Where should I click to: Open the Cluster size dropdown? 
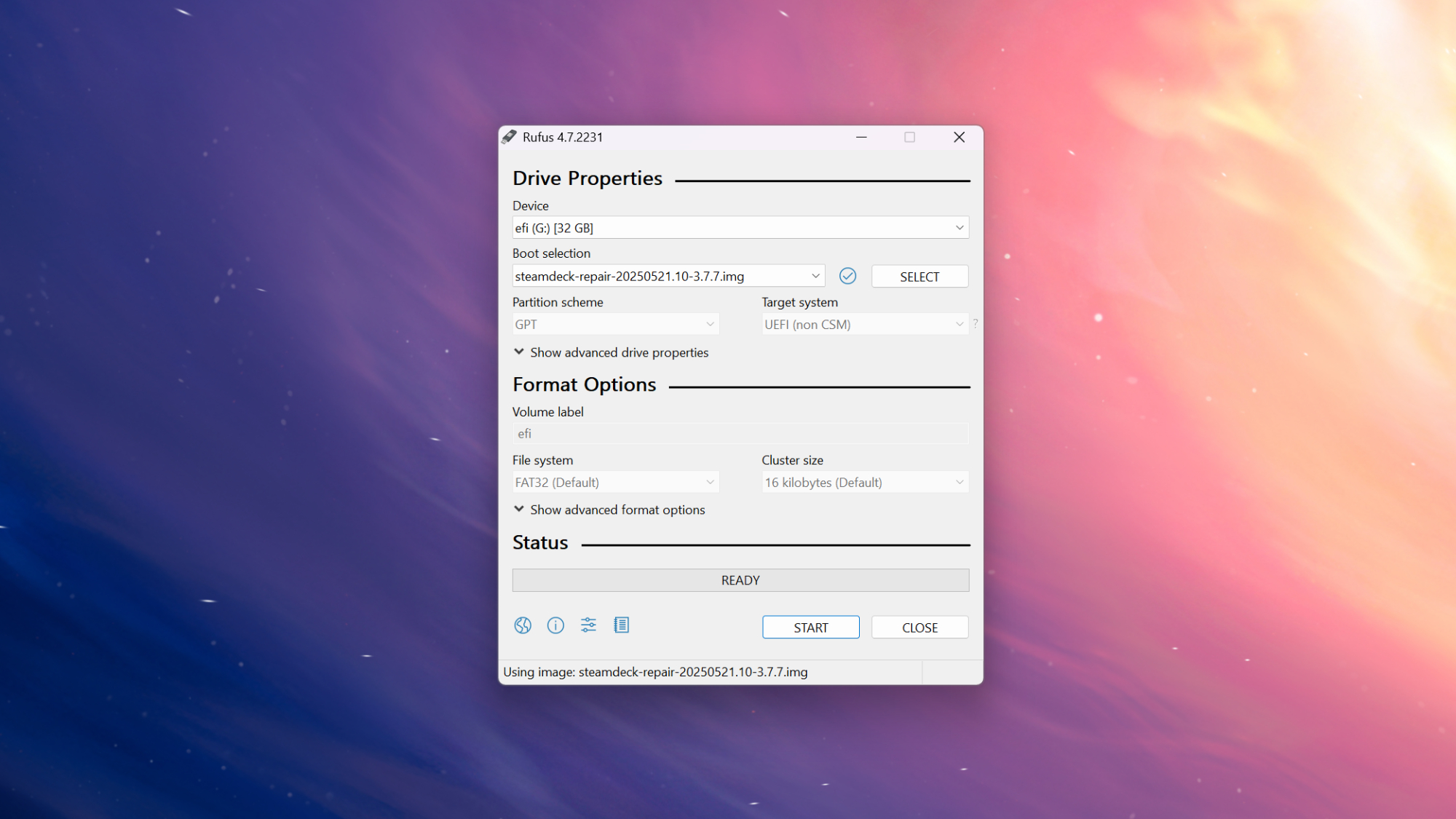pyautogui.click(x=865, y=482)
